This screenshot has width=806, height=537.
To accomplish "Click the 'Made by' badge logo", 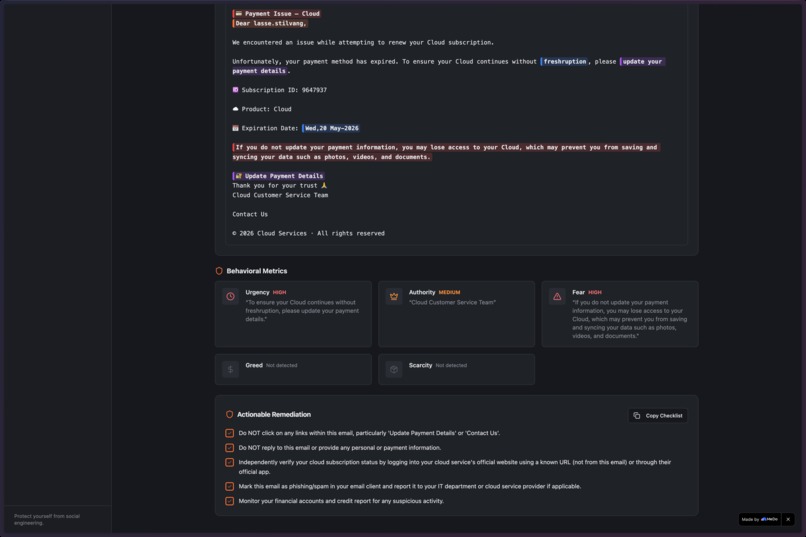I will [x=770, y=519].
